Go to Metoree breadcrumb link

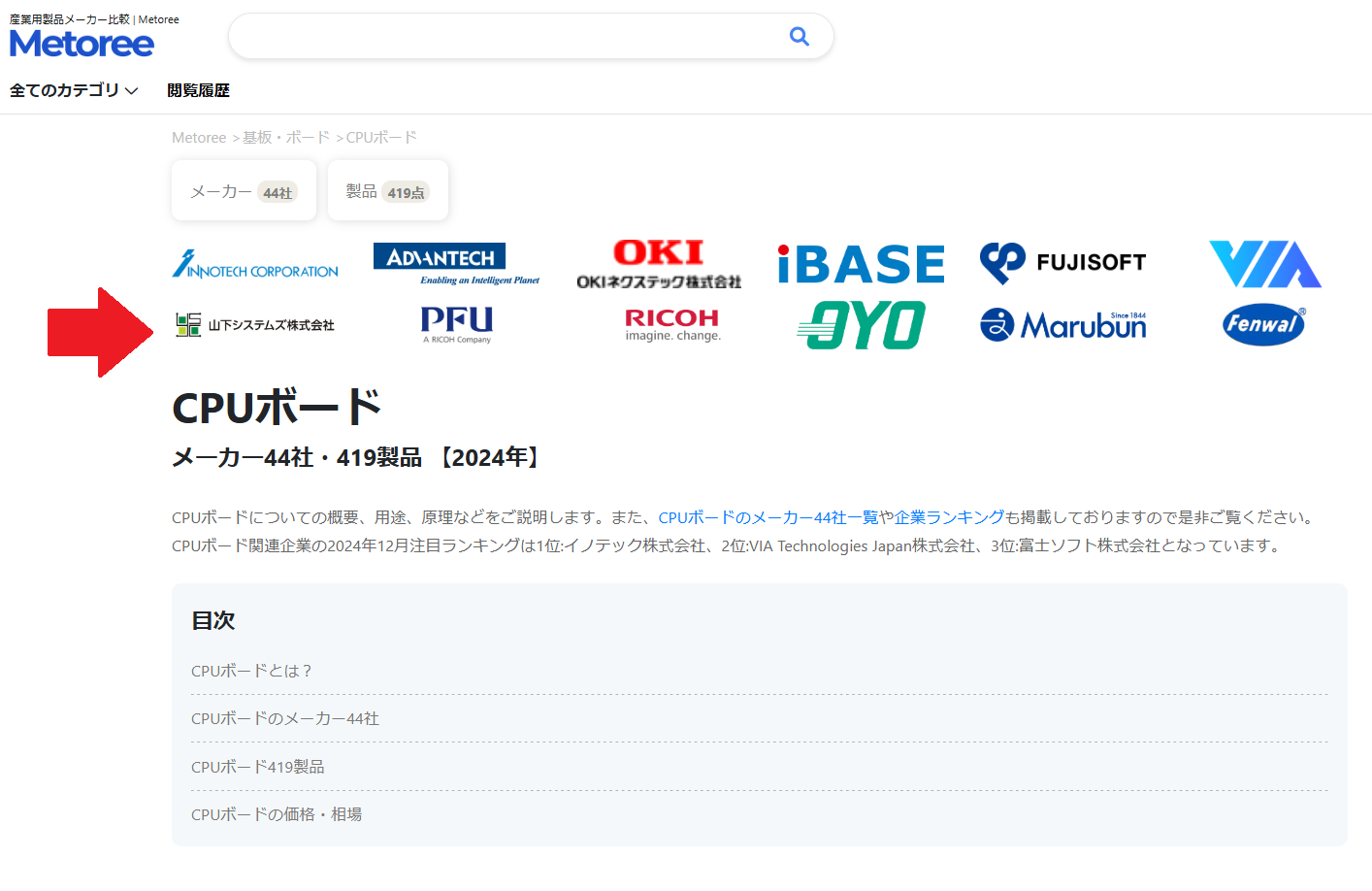pos(199,138)
